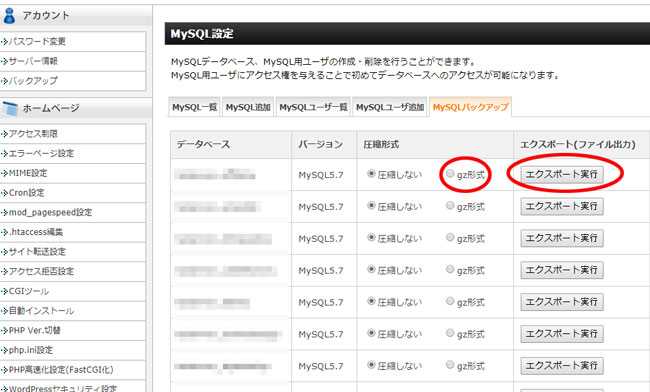
Task: Choose gz形式 in the second database row
Action: 450,205
